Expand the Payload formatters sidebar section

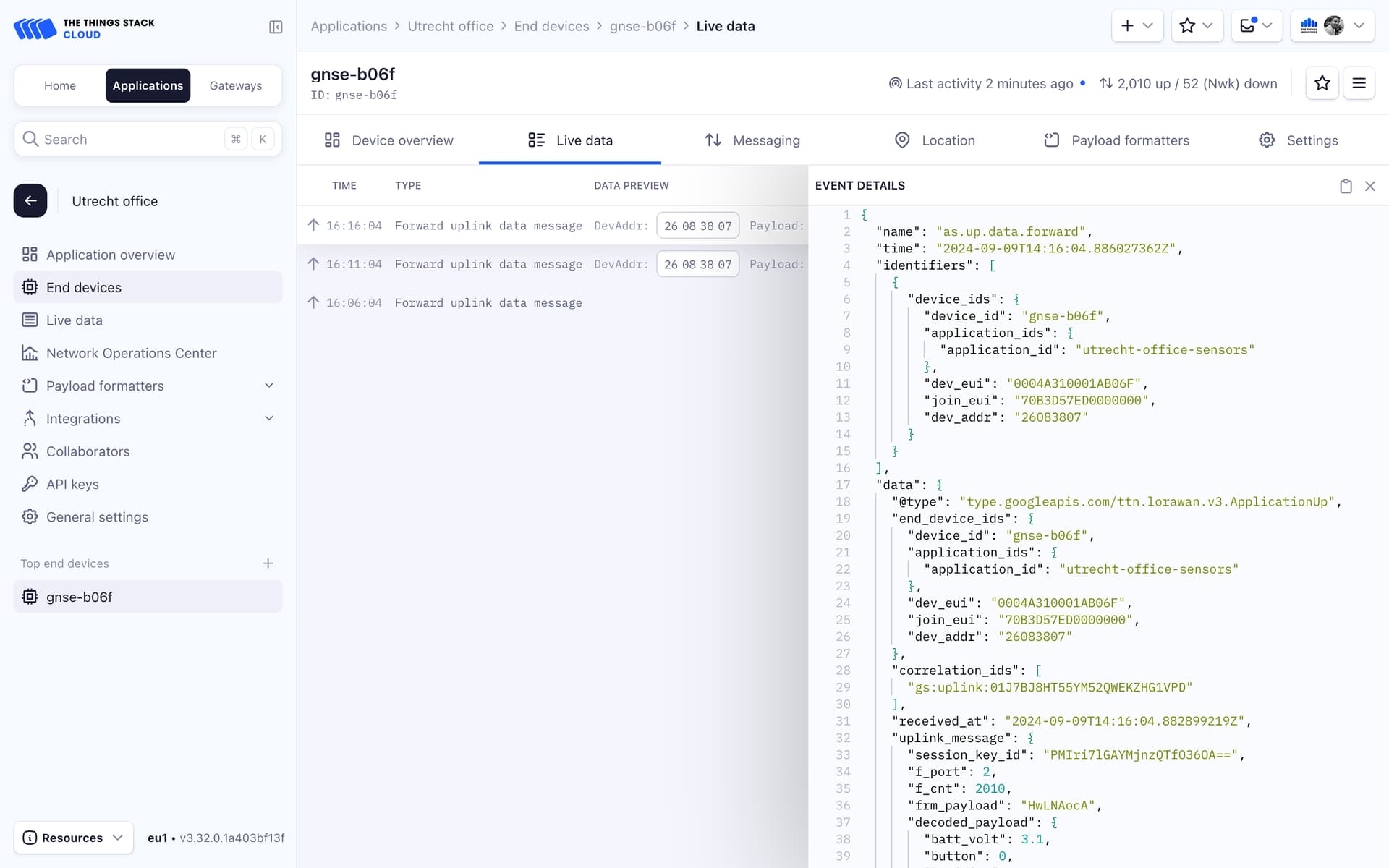point(269,386)
